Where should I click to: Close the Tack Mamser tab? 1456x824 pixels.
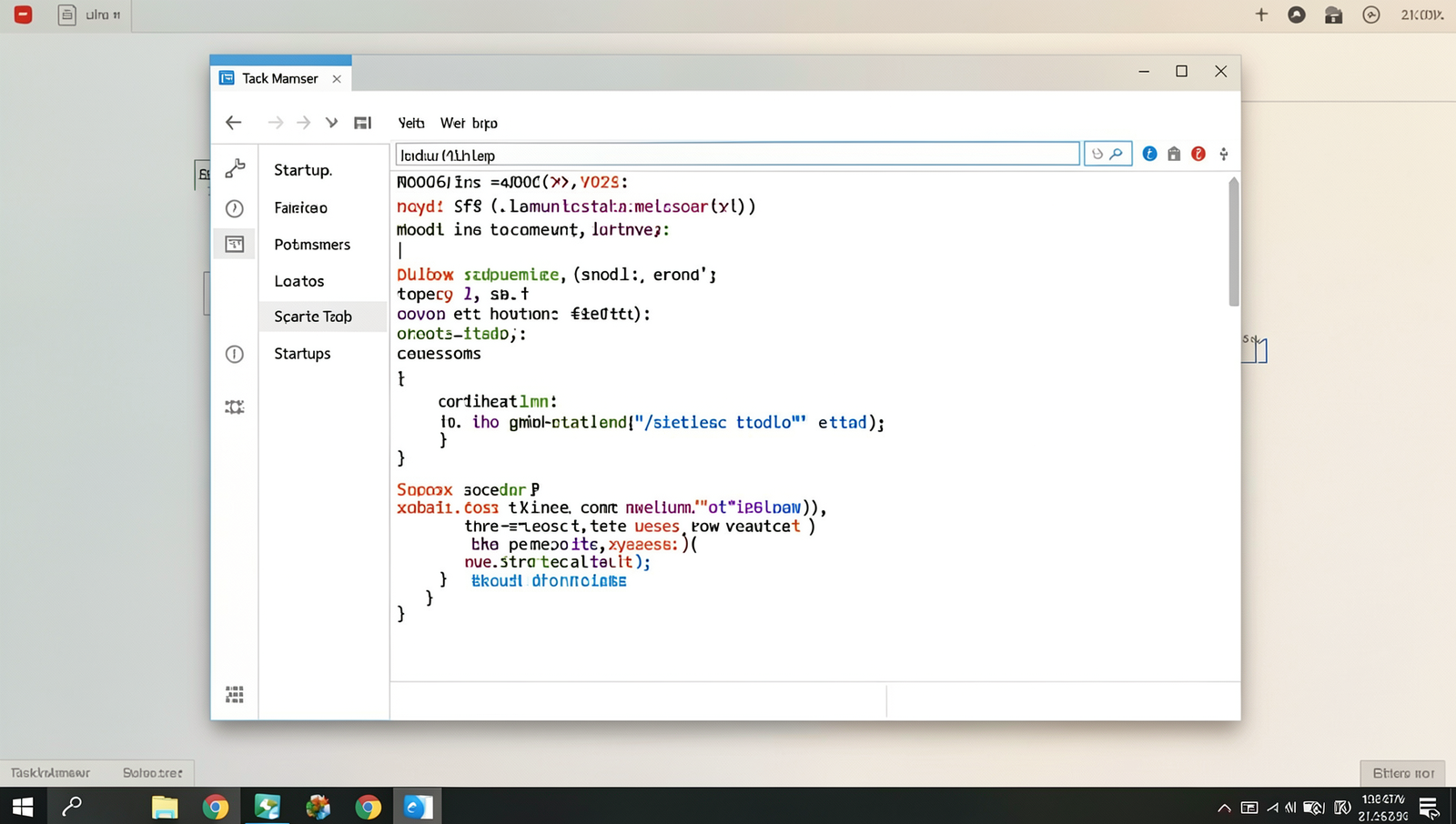pos(337,79)
